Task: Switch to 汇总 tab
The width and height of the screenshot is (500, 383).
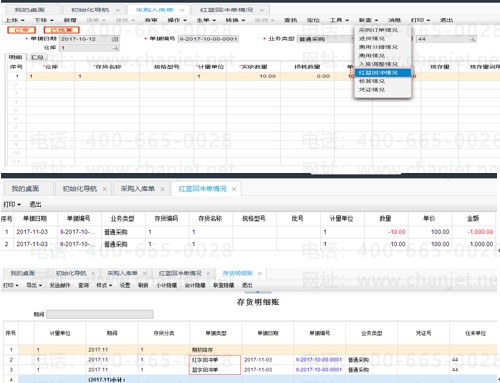Action: point(37,57)
